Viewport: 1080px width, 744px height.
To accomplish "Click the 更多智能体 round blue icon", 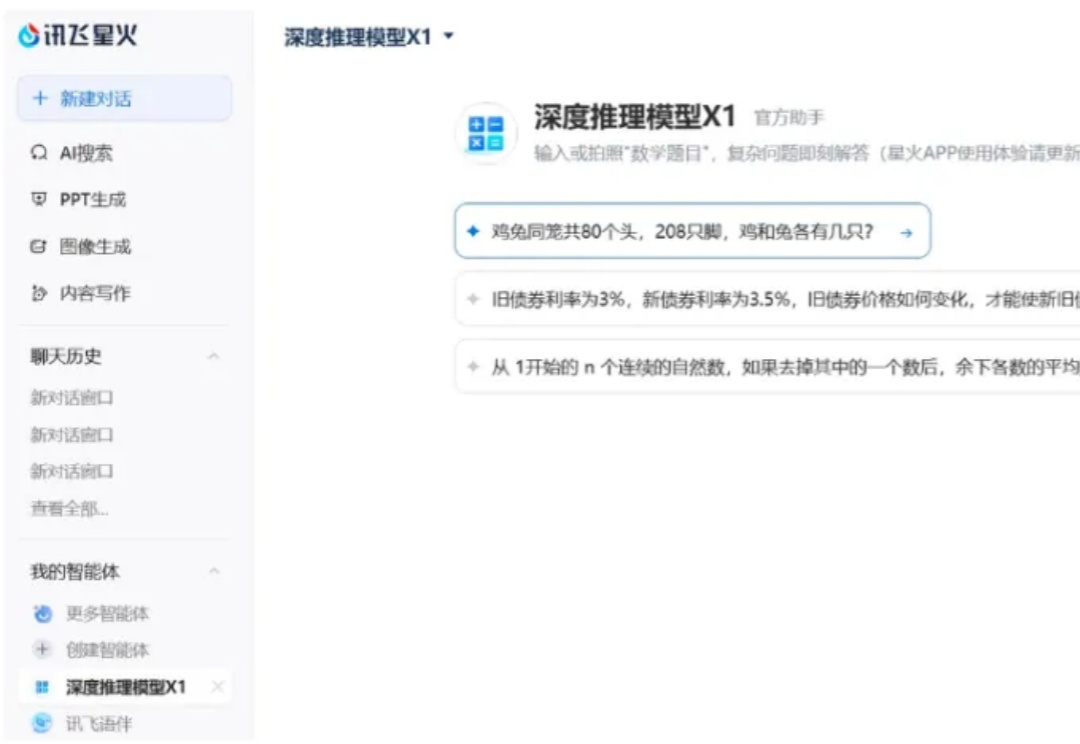I will pyautogui.click(x=43, y=613).
